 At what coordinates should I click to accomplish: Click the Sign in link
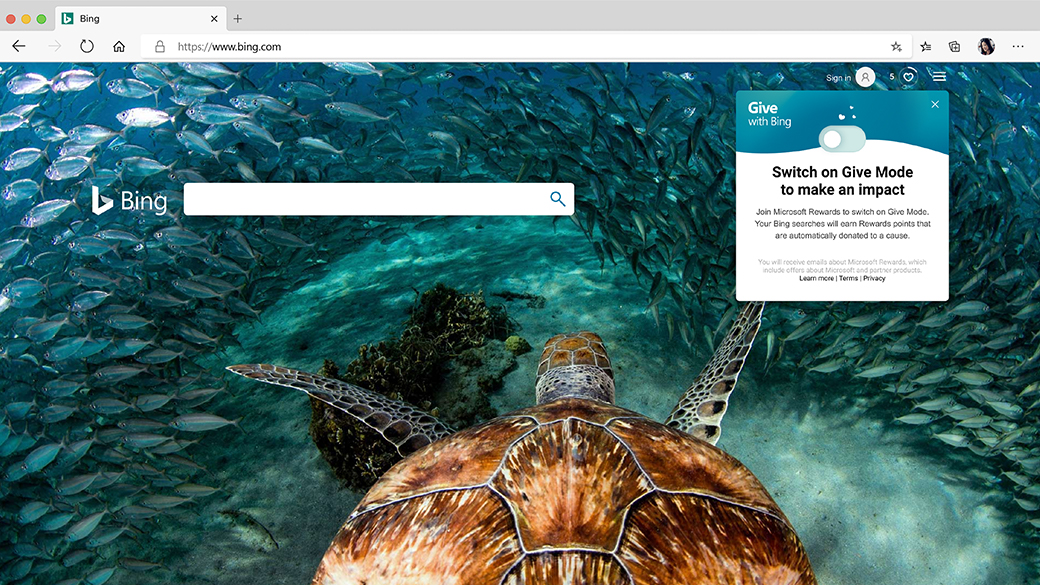coord(838,78)
